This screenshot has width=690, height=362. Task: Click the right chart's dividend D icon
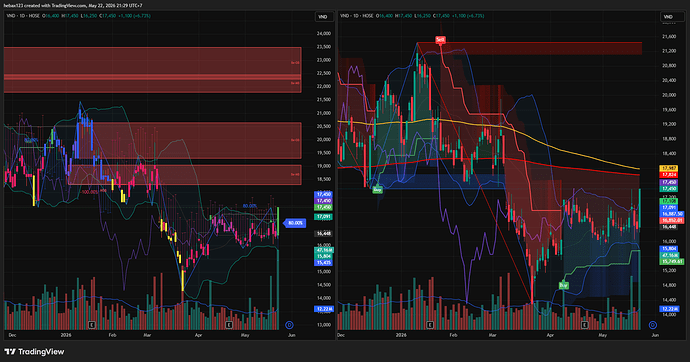(653, 325)
